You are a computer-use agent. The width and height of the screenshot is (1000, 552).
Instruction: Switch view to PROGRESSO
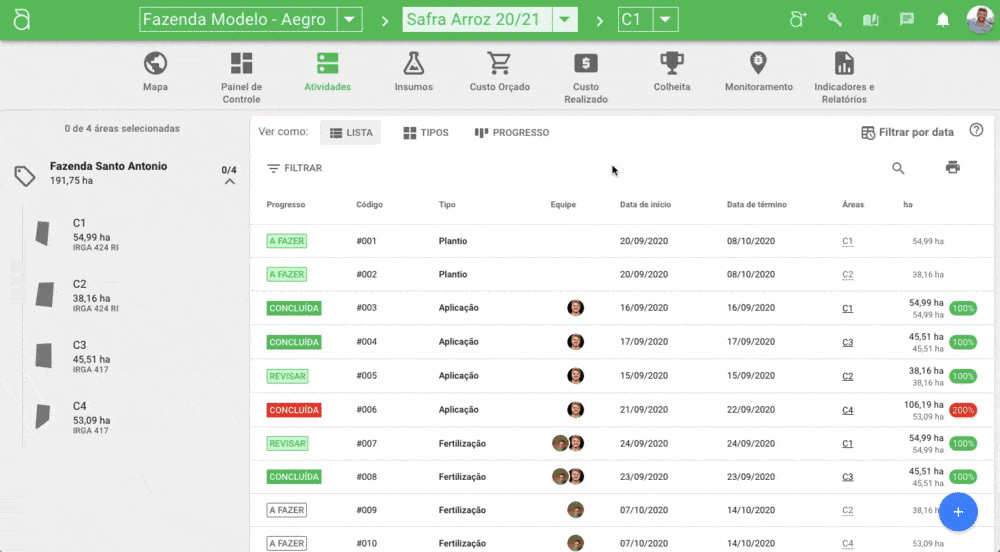(x=511, y=133)
